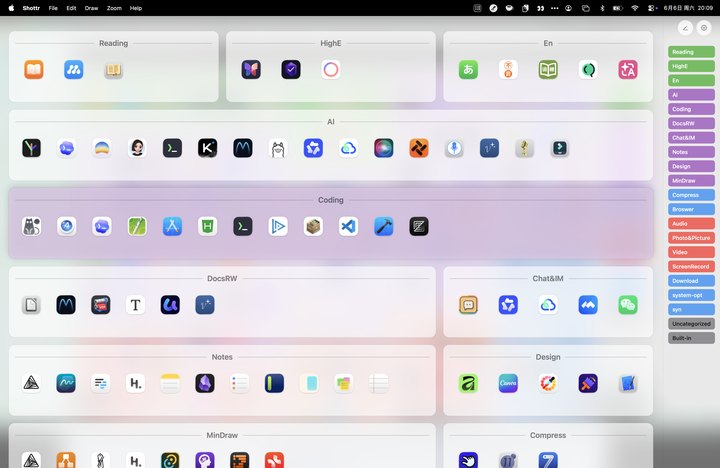720x468 pixels.
Task: Launch the blue triangle play app in Coding
Action: point(278,226)
